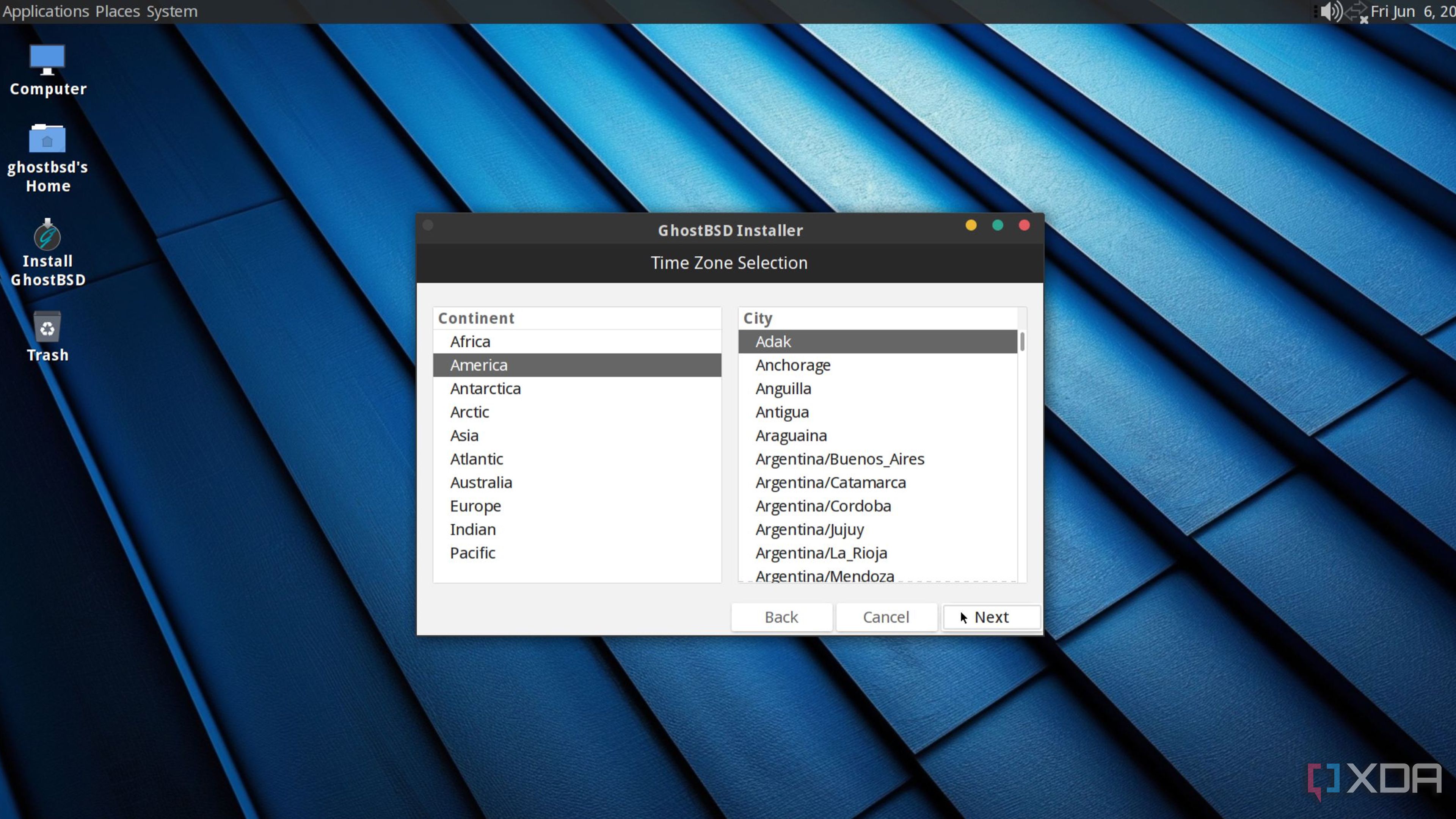Open the Computer desktop icon

pyautogui.click(x=47, y=60)
